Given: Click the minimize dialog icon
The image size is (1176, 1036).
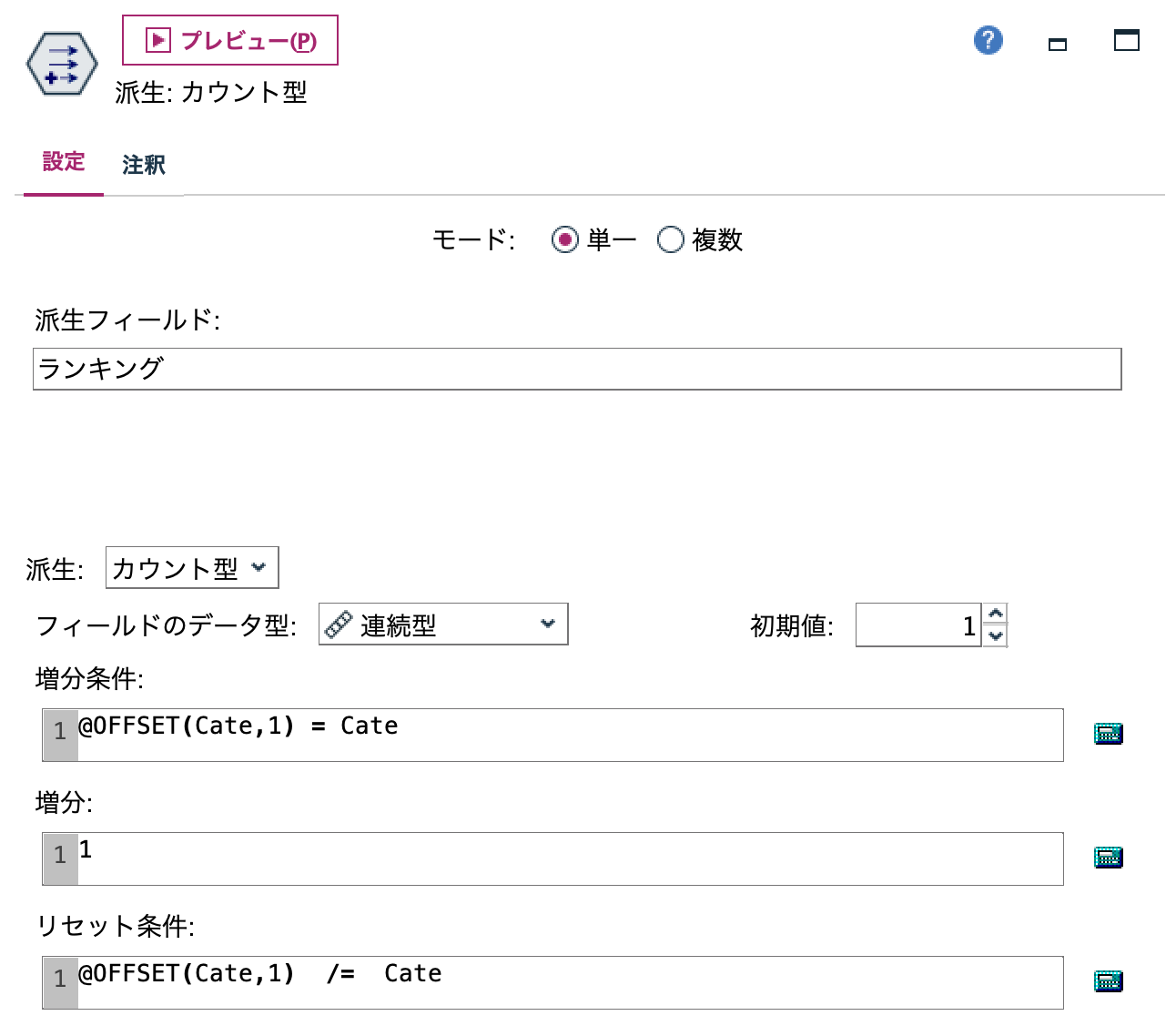Looking at the screenshot, I should (x=1057, y=42).
